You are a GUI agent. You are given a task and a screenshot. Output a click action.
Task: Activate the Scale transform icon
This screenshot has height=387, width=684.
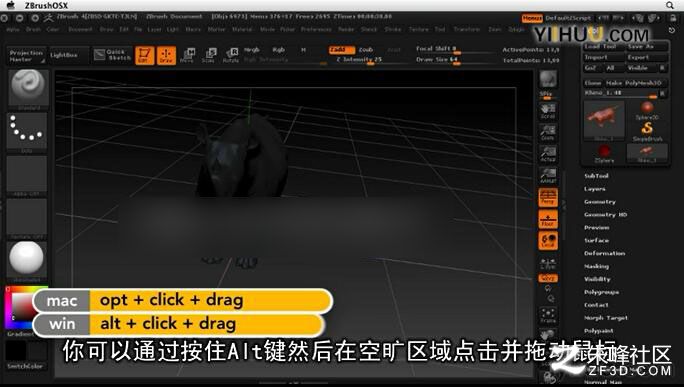coord(209,55)
